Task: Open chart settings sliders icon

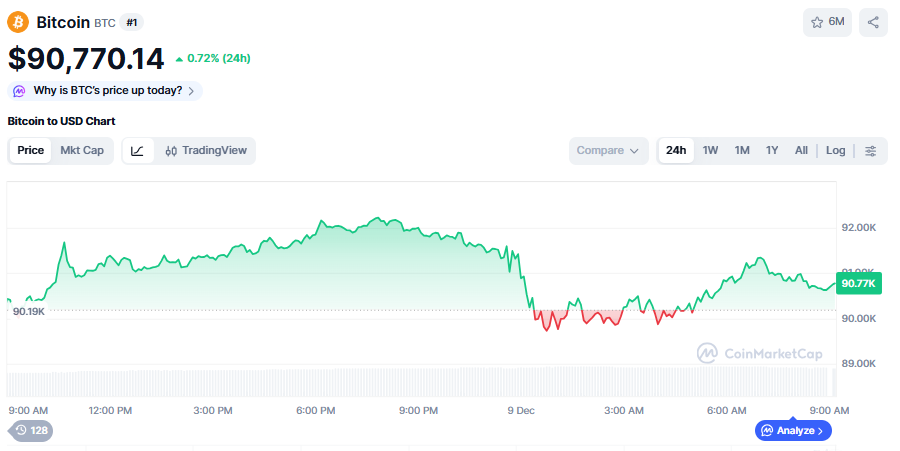Action: [x=871, y=151]
